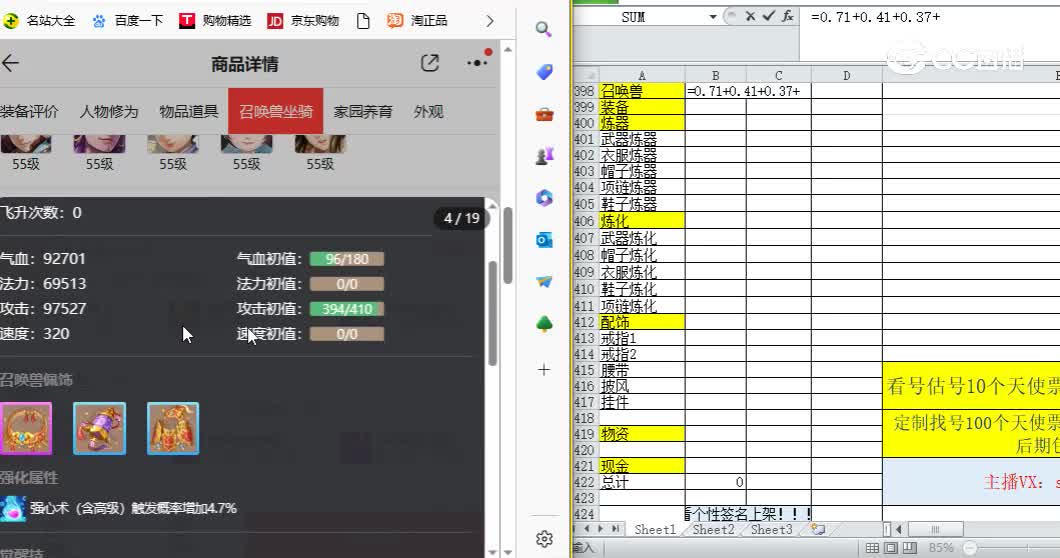Open the blank page bookmark icon

click(363, 21)
